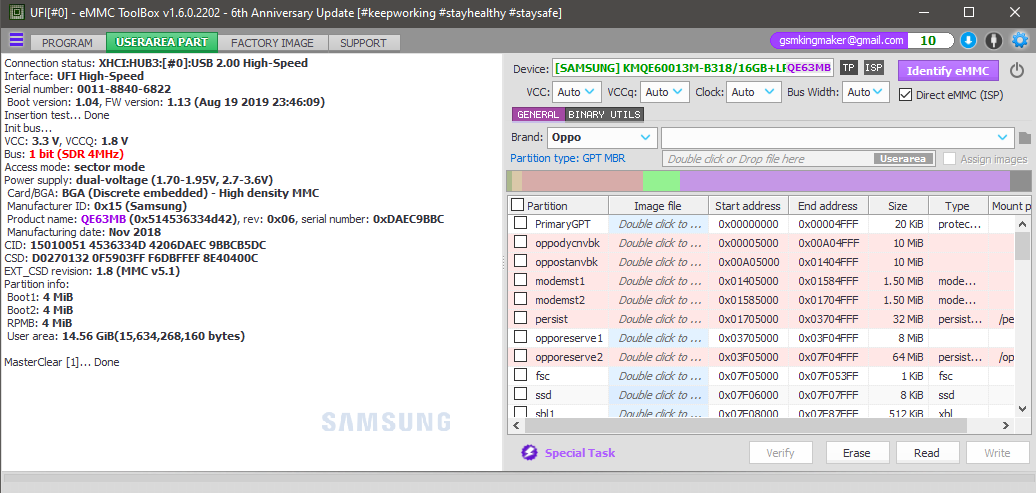The width and height of the screenshot is (1036, 493).
Task: Switch to PROGRAM tab
Action: 67,43
